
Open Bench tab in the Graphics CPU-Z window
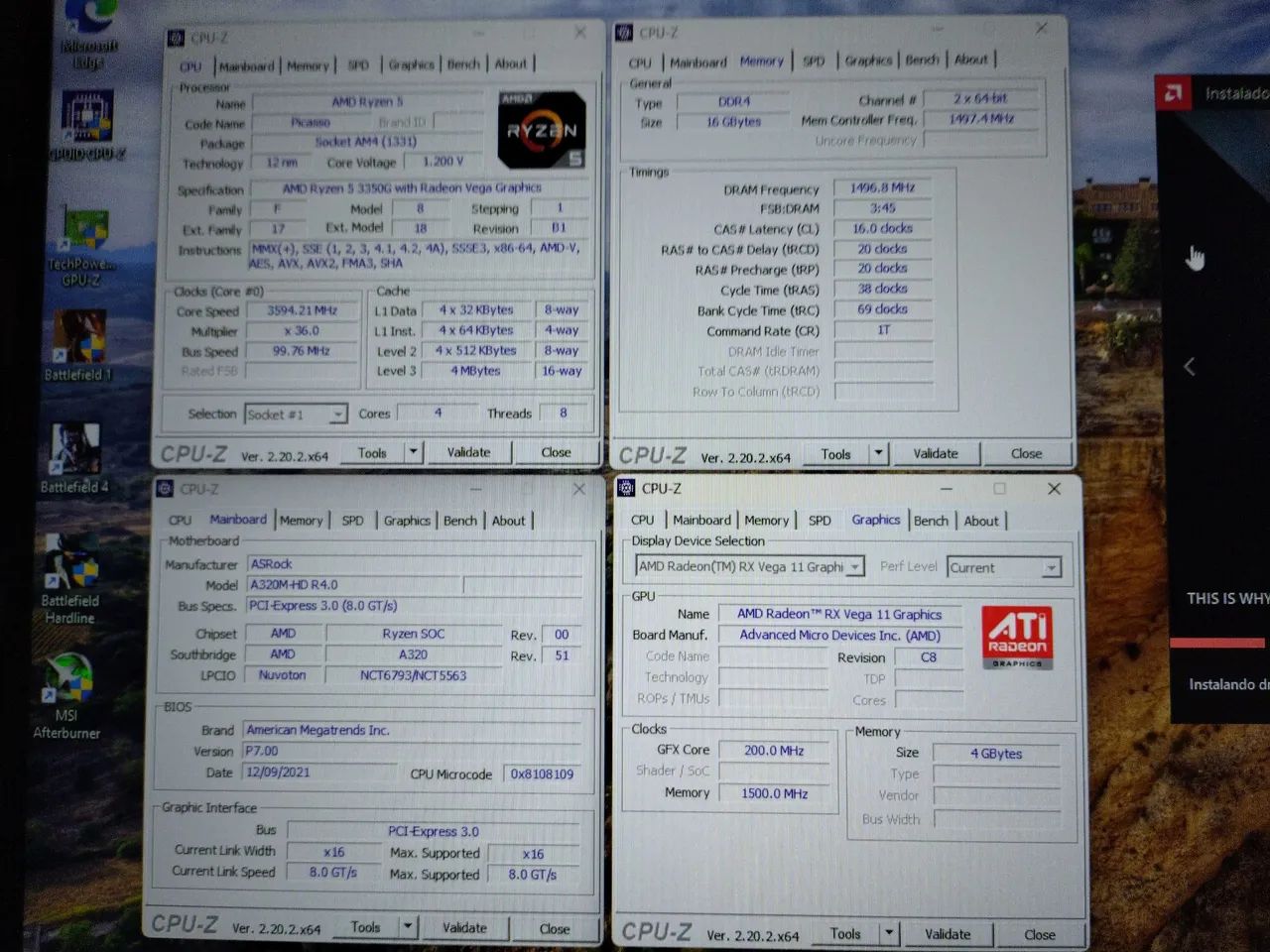point(931,521)
